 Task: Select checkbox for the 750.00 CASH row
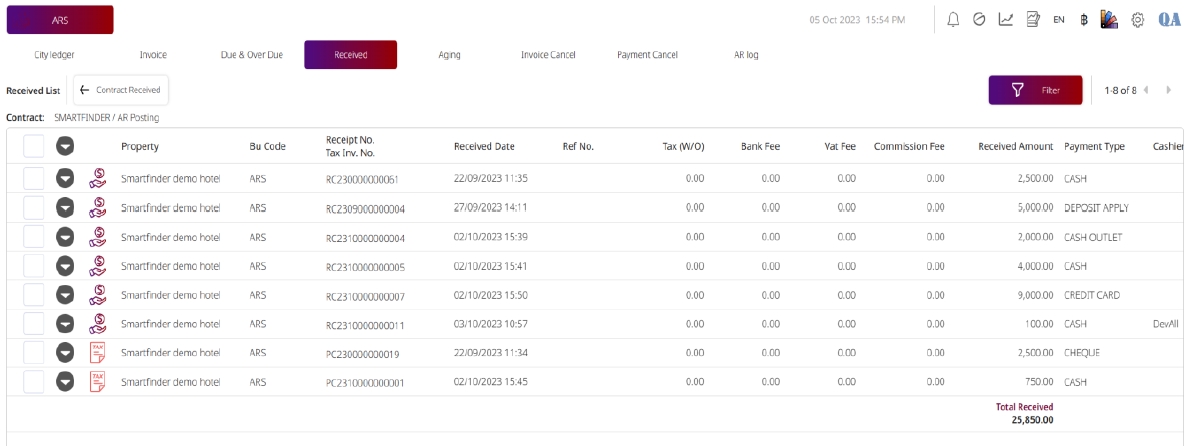(x=34, y=381)
